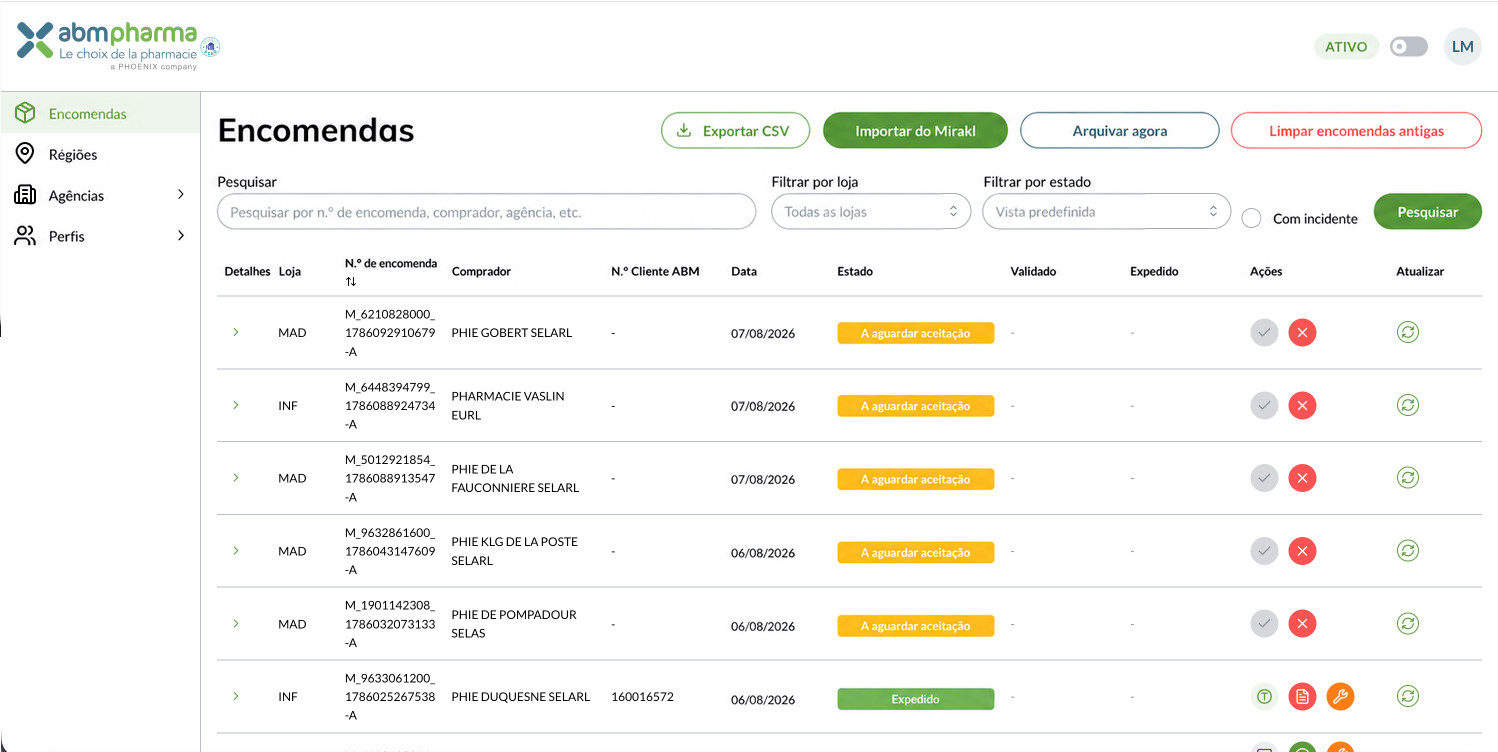
Task: Open the LM user avatar menu
Action: 1463,47
